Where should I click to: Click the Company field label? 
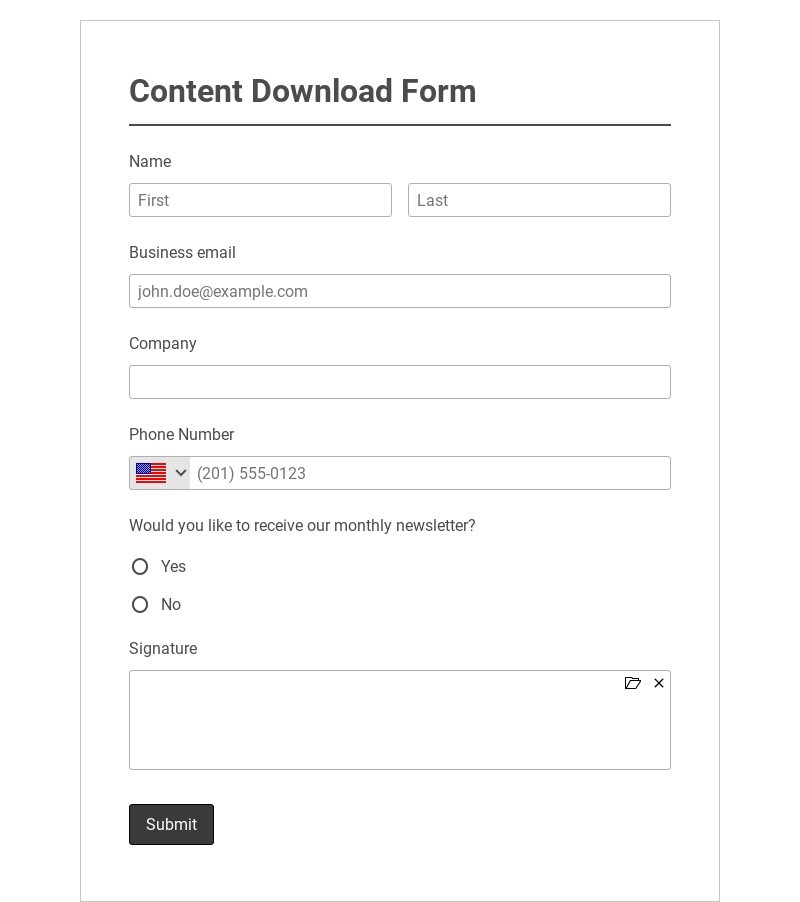click(163, 344)
